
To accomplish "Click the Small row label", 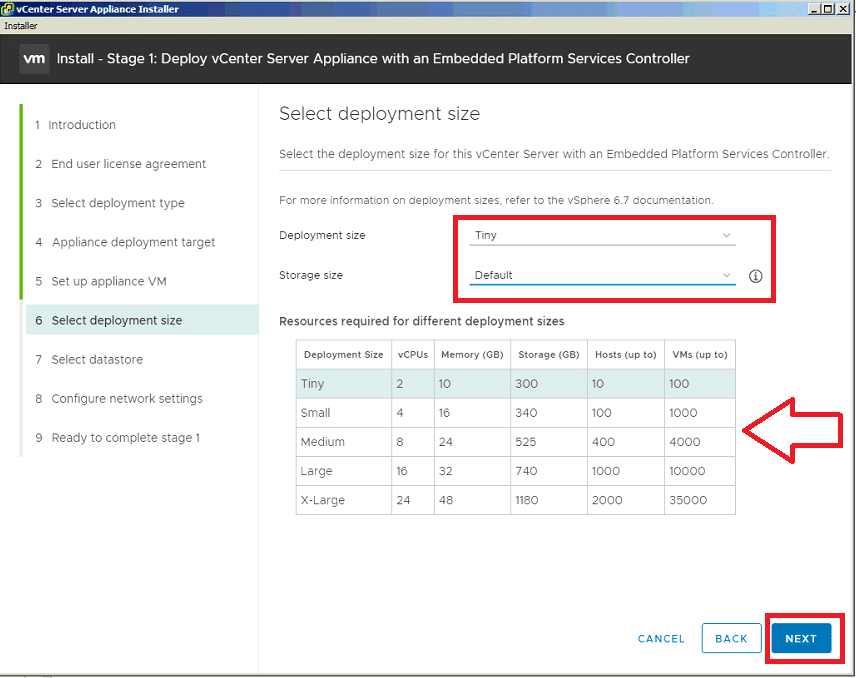I will pyautogui.click(x=315, y=413).
